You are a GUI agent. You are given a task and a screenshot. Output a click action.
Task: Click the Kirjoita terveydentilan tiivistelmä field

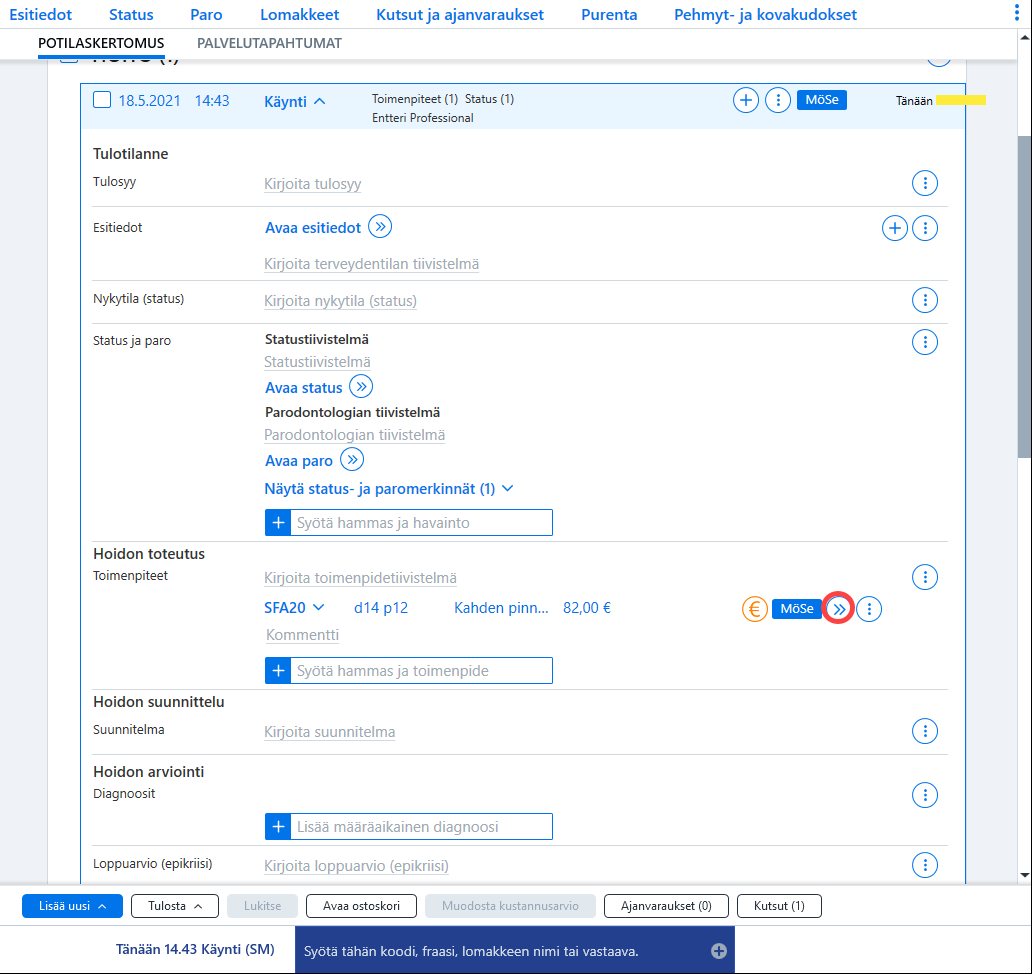371,264
